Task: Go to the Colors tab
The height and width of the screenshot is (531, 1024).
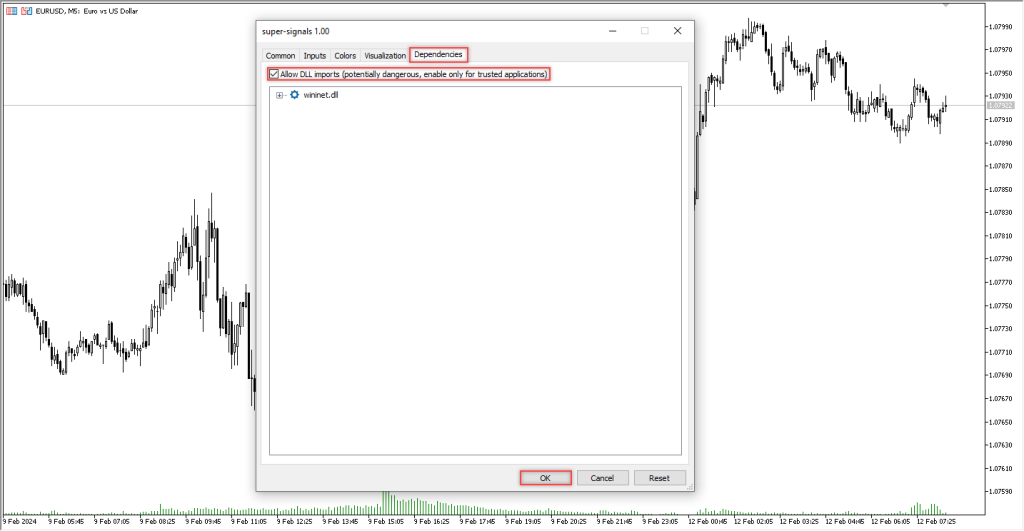Action: point(345,56)
